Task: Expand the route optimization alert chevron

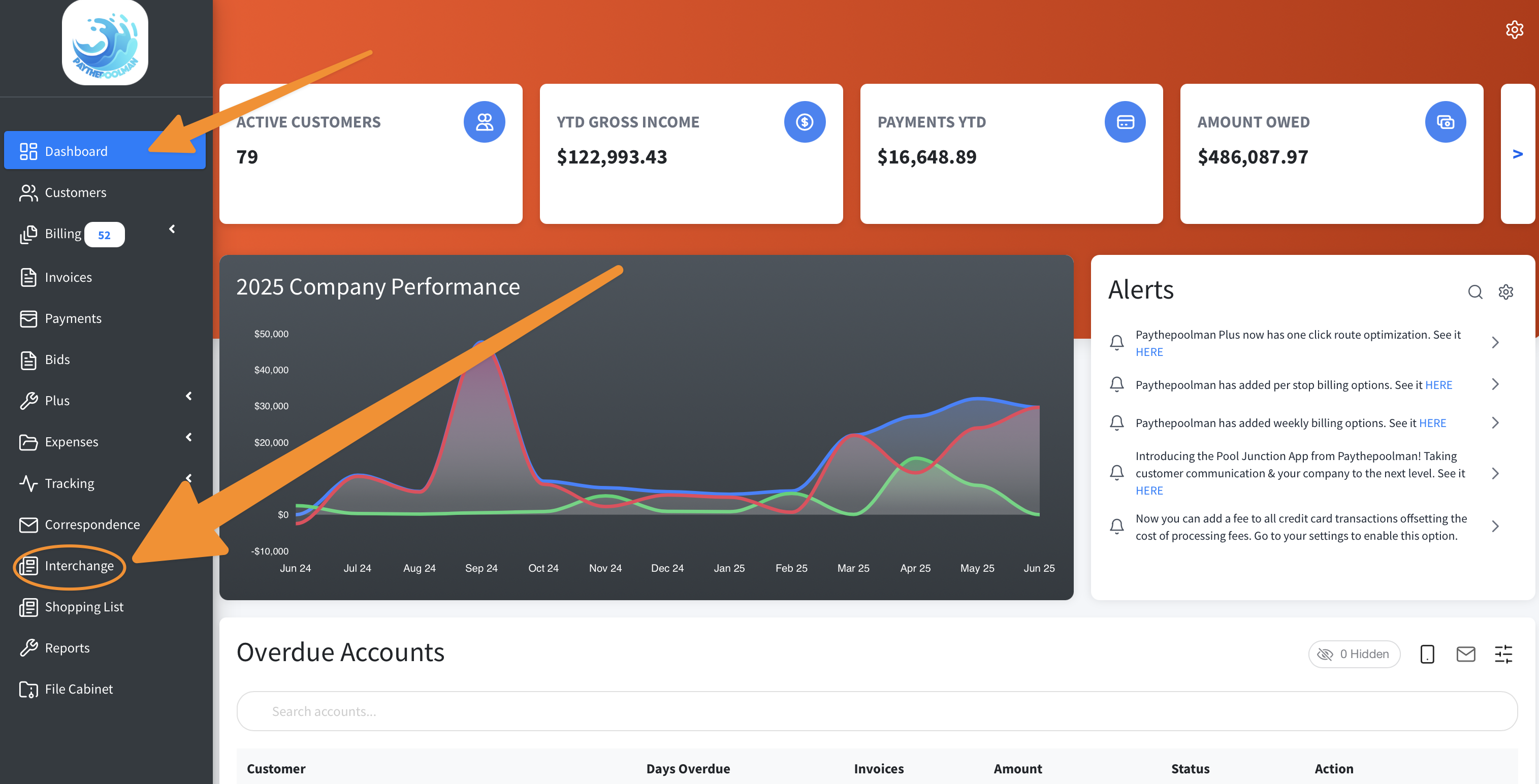Action: pyautogui.click(x=1495, y=343)
